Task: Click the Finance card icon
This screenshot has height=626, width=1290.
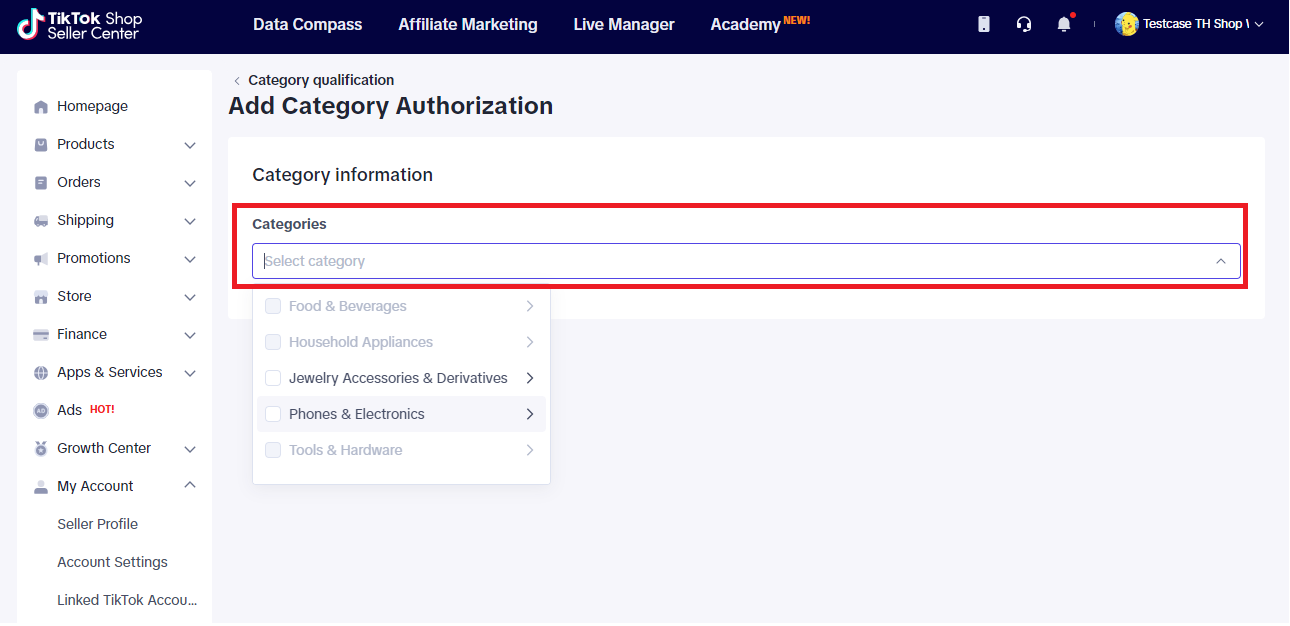Action: [x=41, y=335]
